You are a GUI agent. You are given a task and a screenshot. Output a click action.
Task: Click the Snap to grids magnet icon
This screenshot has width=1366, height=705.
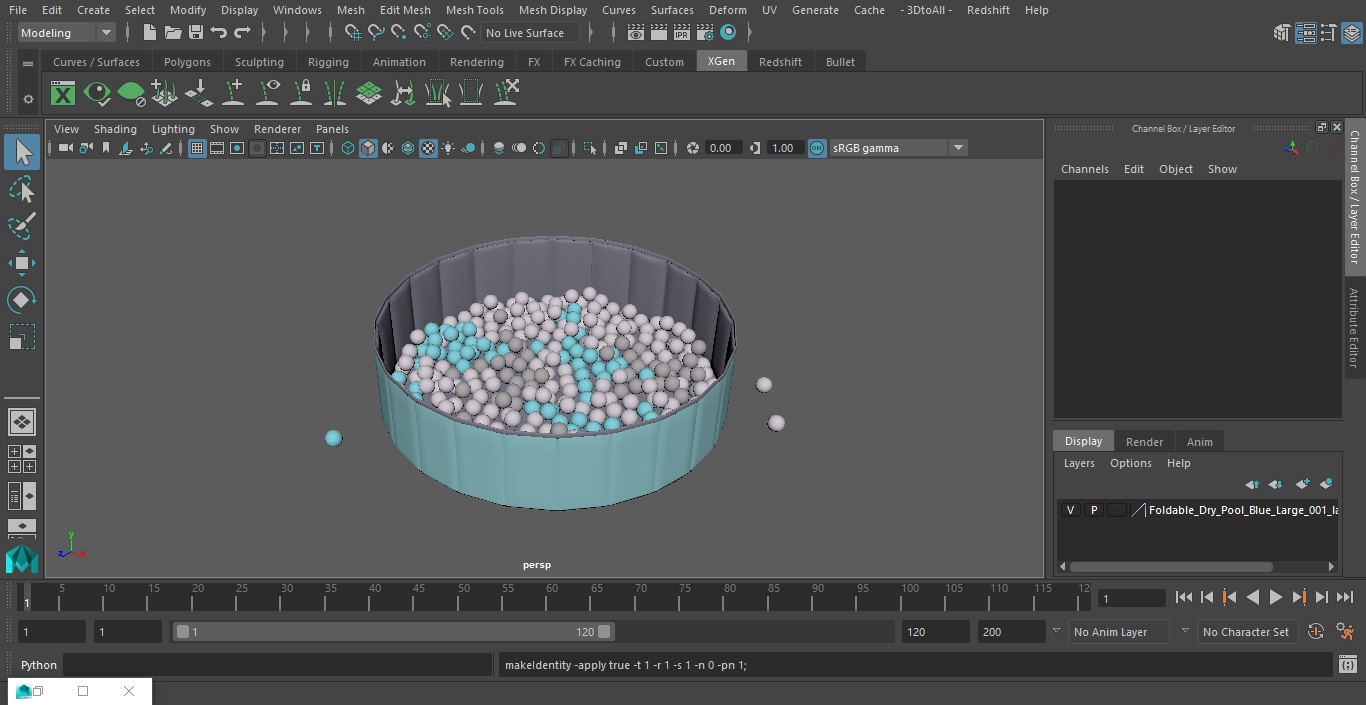[352, 33]
